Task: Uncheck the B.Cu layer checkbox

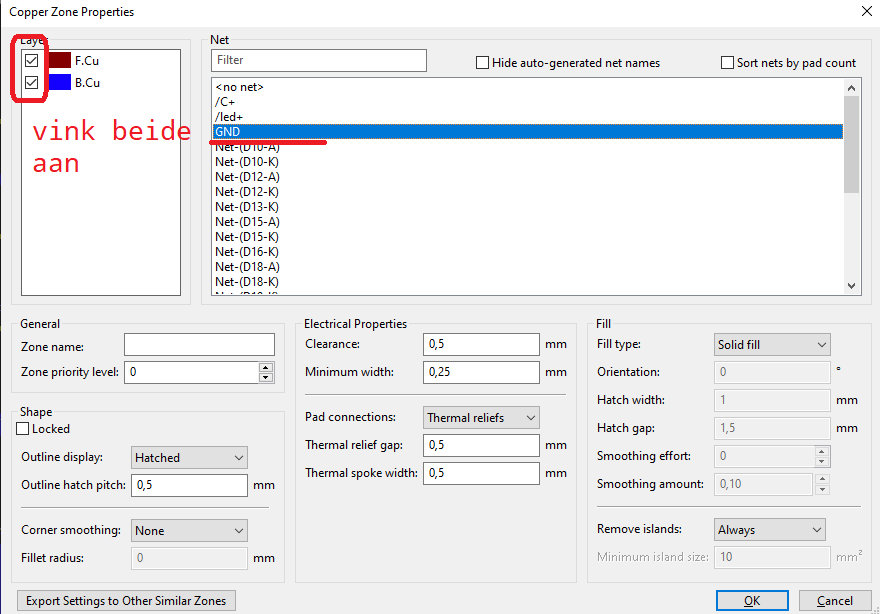Action: click(x=32, y=83)
